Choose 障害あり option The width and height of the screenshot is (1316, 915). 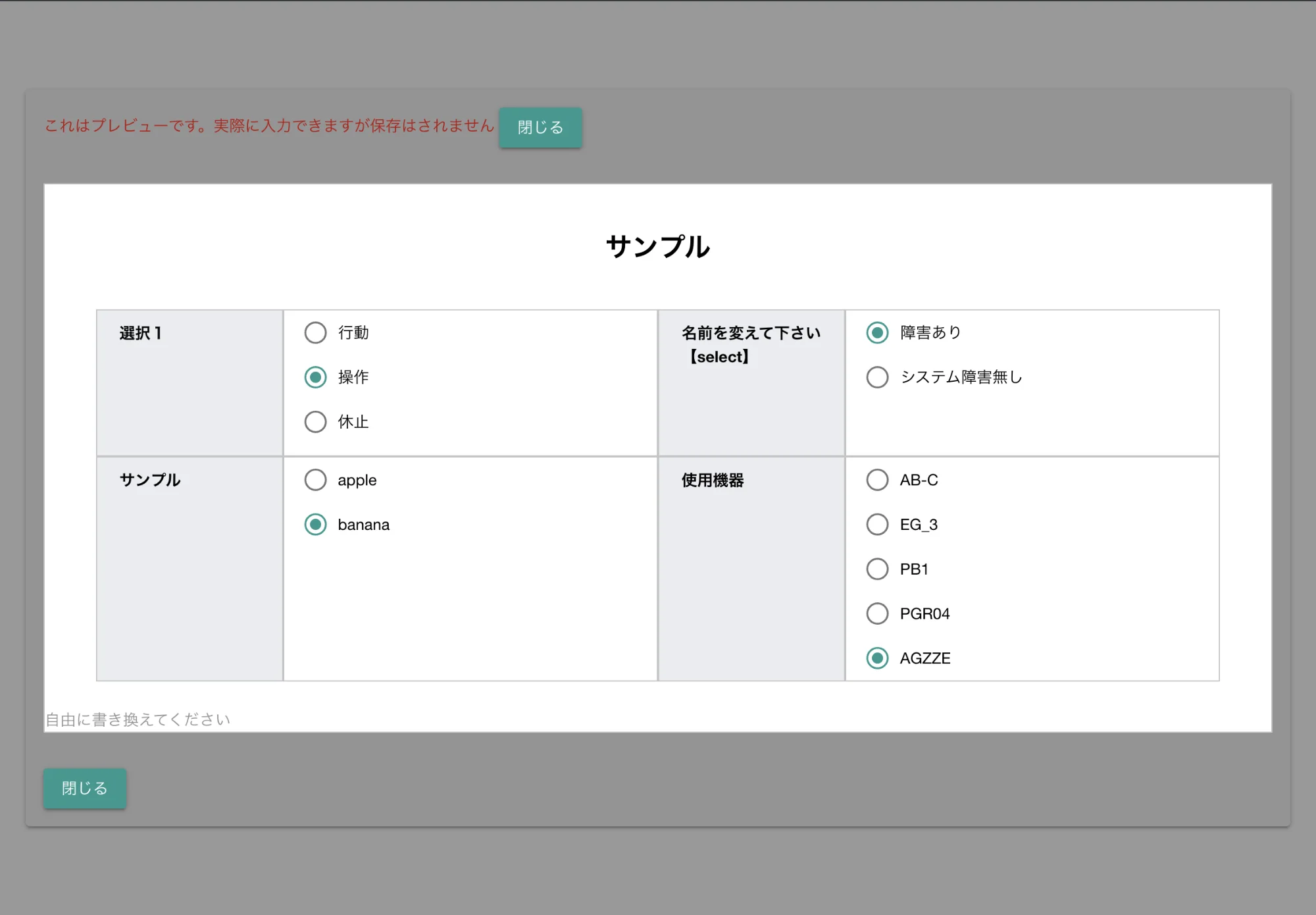pos(877,332)
